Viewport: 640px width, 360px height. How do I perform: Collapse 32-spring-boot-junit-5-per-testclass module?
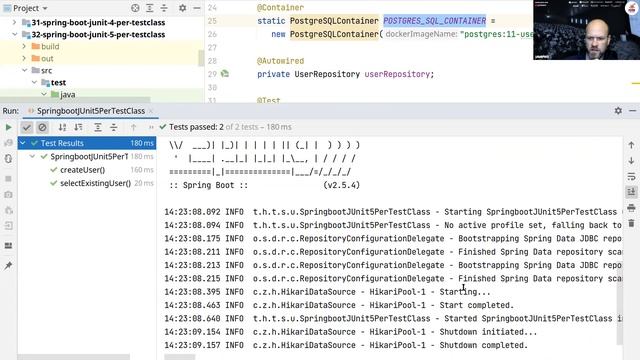point(15,34)
